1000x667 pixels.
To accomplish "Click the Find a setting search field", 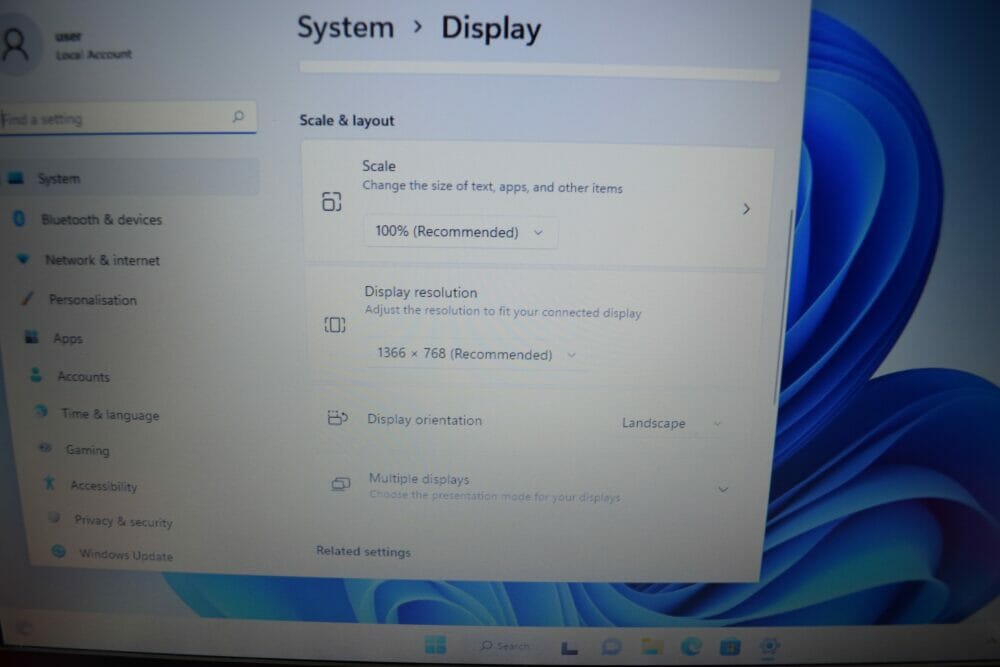I will (x=128, y=117).
